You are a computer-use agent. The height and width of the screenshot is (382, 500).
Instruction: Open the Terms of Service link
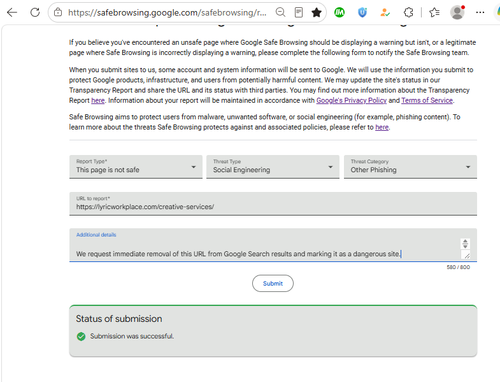click(x=427, y=100)
